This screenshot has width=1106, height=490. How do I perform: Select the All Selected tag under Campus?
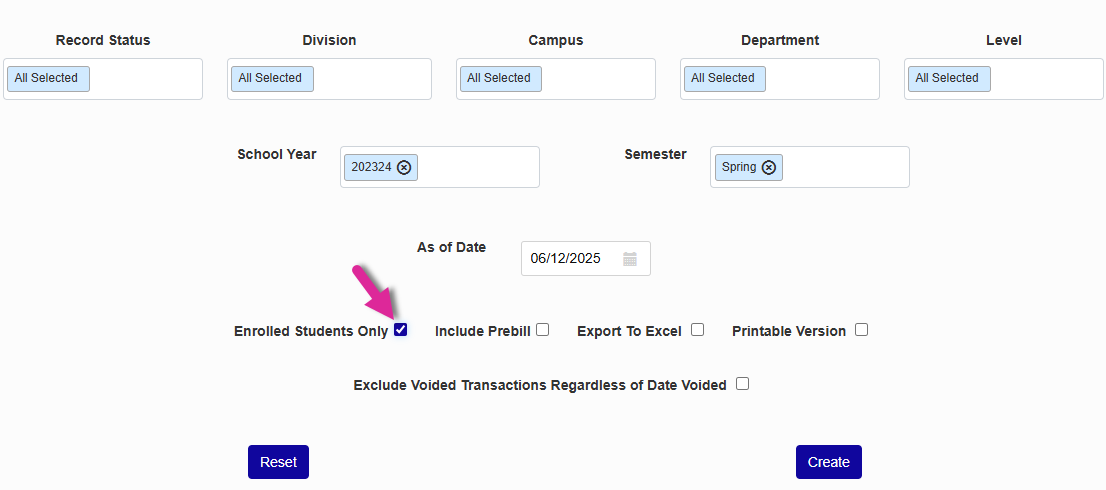[x=500, y=79]
